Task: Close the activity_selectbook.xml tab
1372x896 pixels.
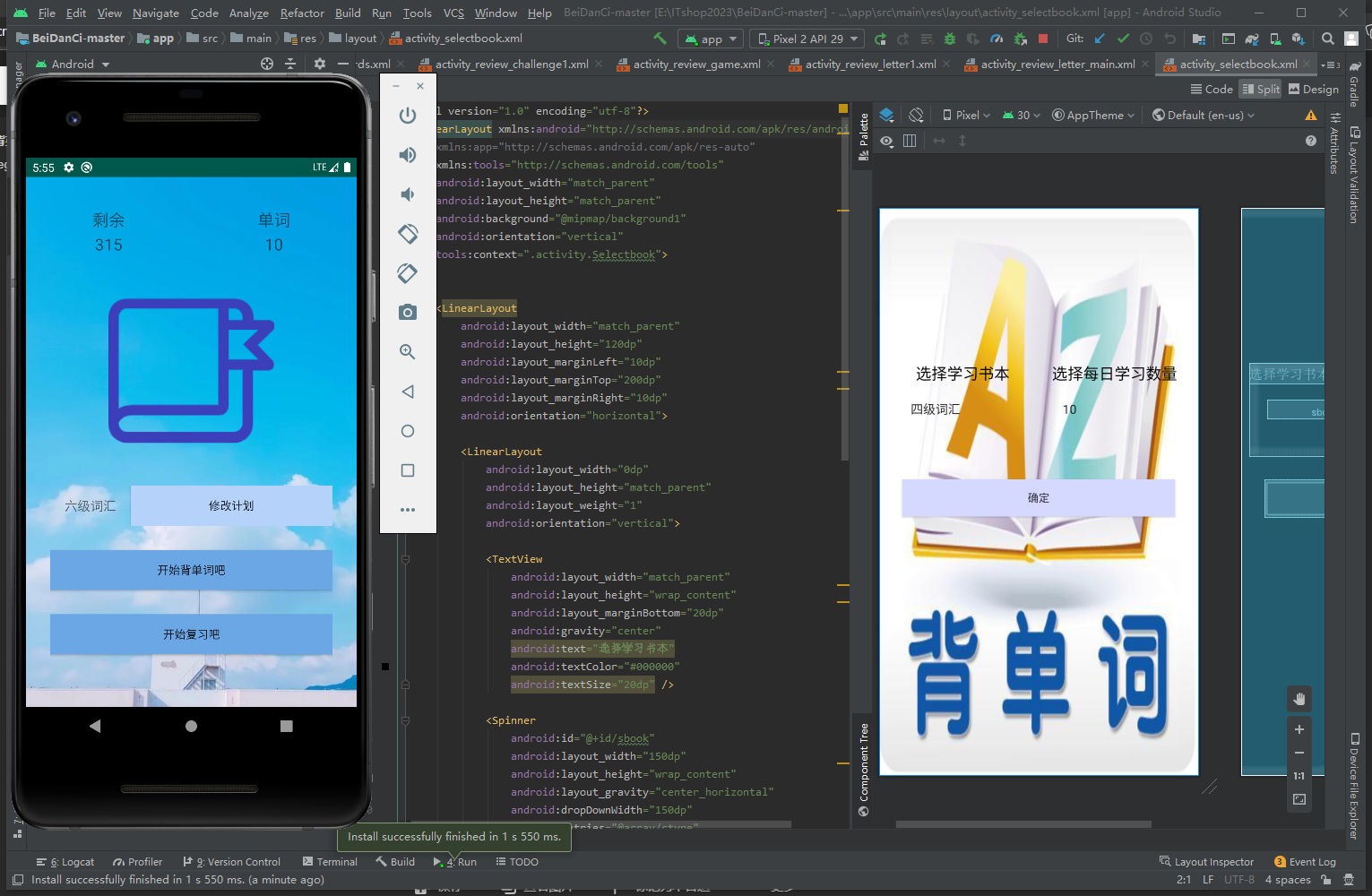Action: [1308, 65]
